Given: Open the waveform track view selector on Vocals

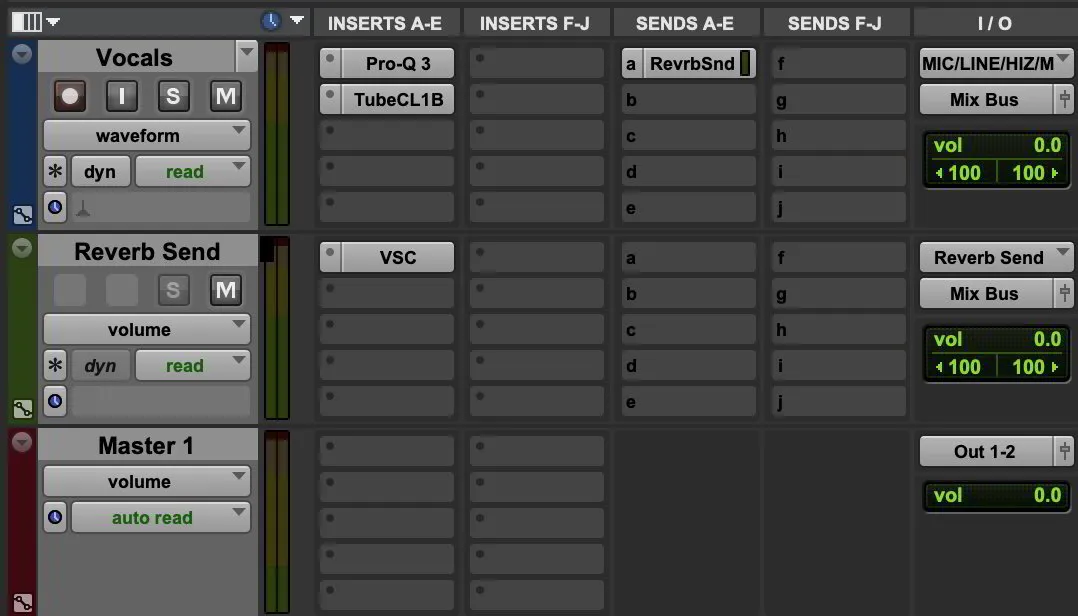Looking at the screenshot, I should 146,134.
